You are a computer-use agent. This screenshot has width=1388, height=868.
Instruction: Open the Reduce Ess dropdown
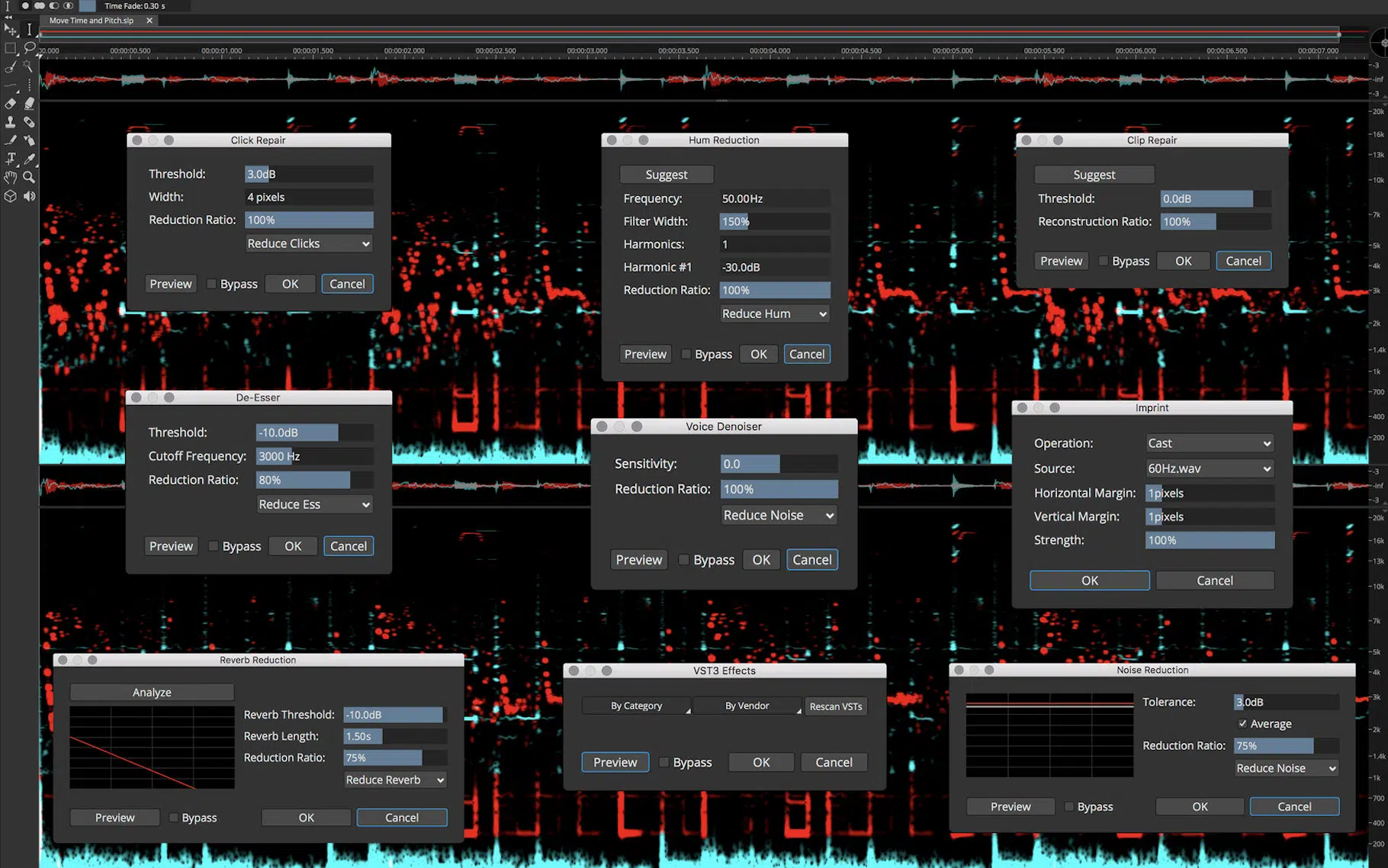pyautogui.click(x=314, y=504)
